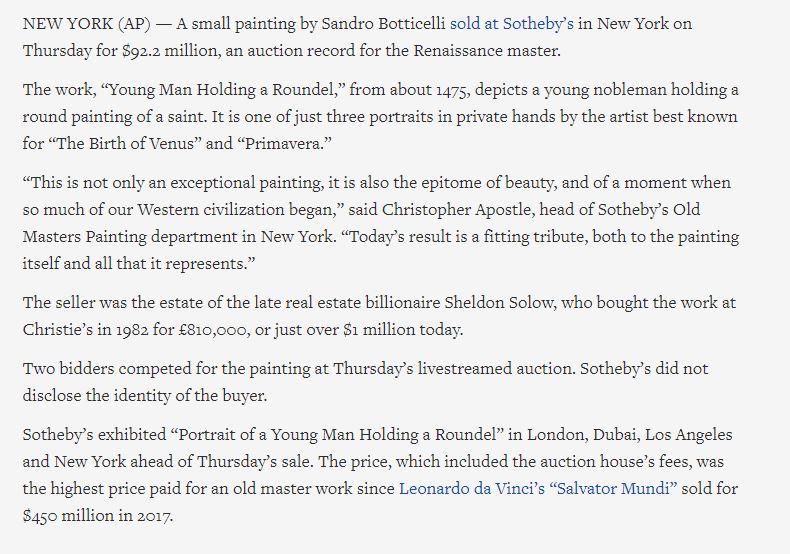Viewport: 790px width, 554px height.
Task: Click the word "Primavera" in second paragraph
Action: 285,144
